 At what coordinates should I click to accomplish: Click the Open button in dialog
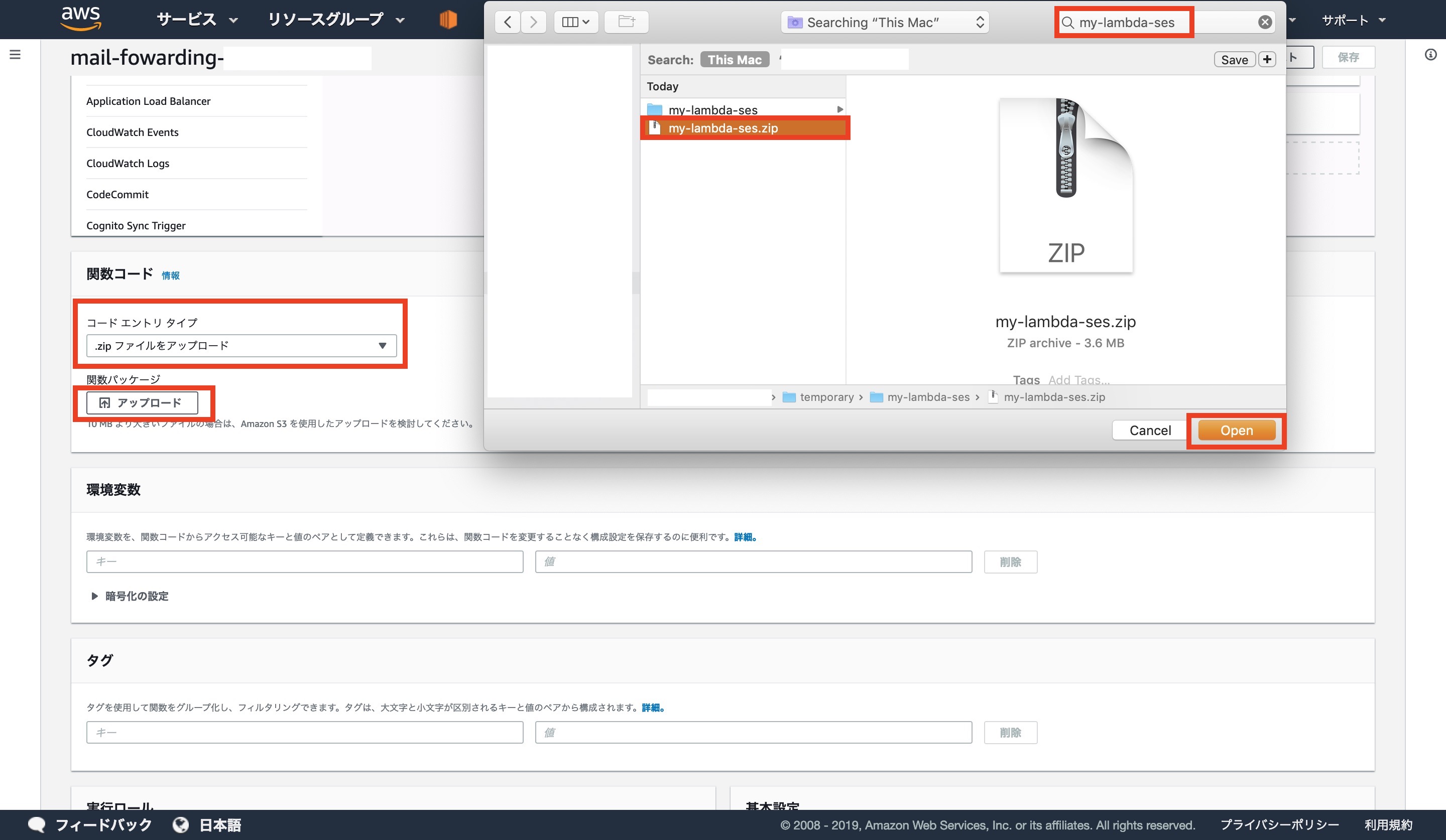tap(1236, 430)
